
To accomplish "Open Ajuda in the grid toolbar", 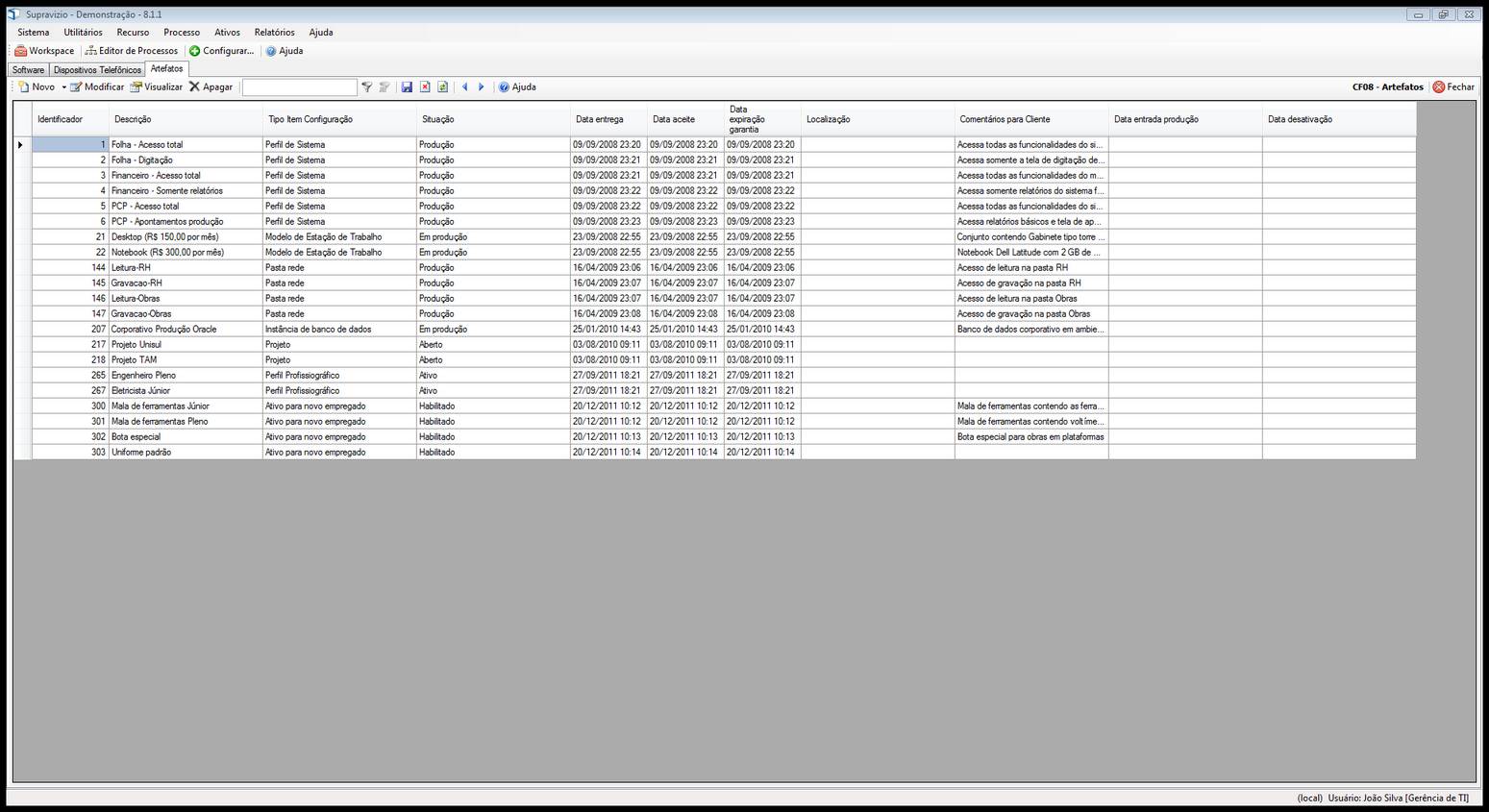I will coord(517,87).
